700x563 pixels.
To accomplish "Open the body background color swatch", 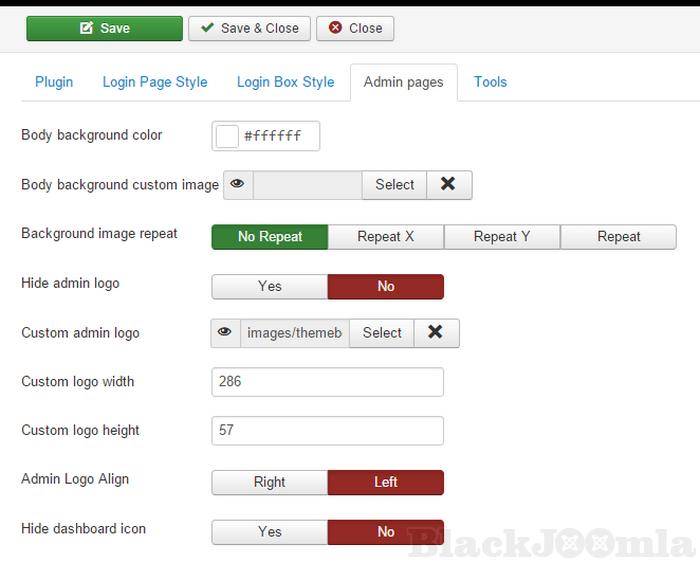I will pyautogui.click(x=227, y=136).
